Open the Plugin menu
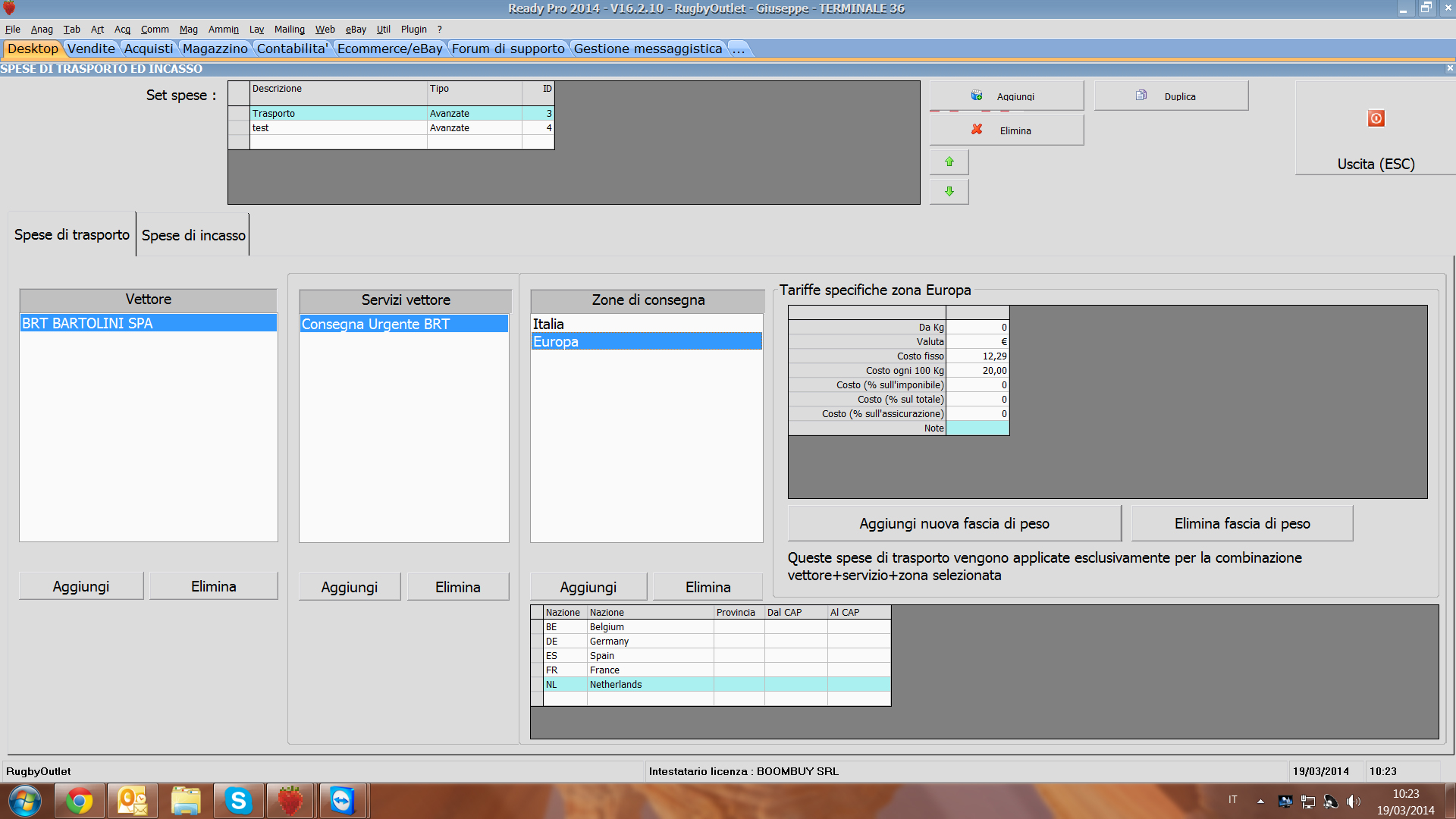Image resolution: width=1456 pixels, height=819 pixels. [x=414, y=30]
